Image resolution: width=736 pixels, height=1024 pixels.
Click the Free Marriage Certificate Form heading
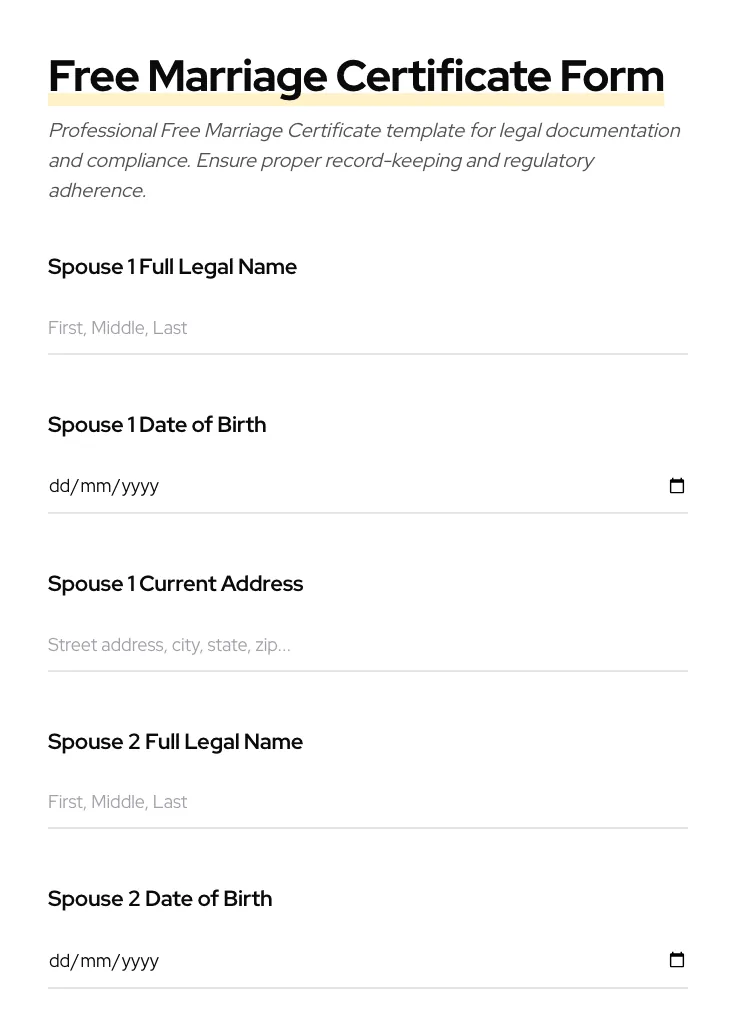(x=356, y=75)
